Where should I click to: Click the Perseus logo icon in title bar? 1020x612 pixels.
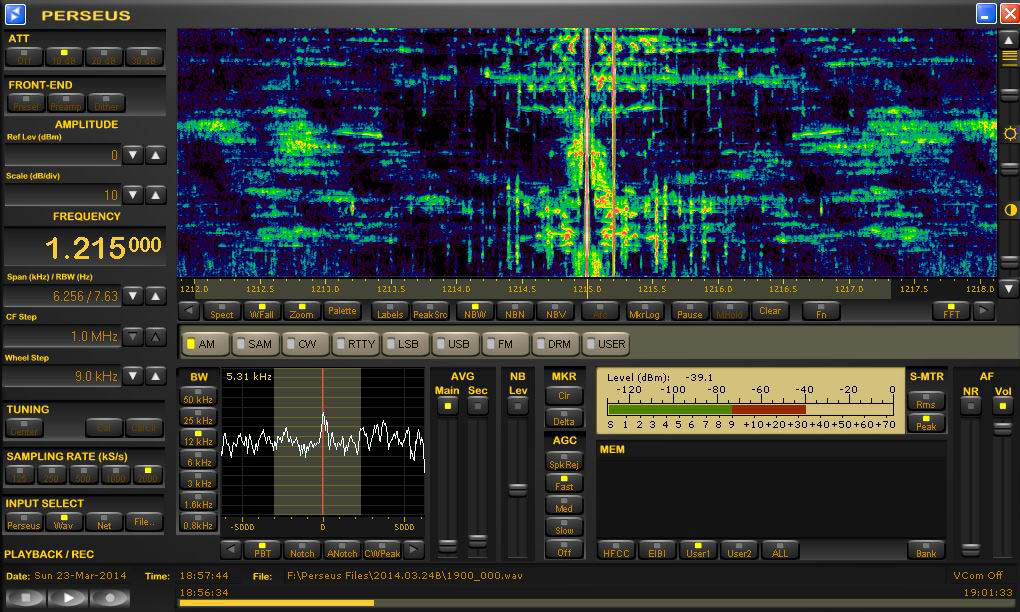point(15,14)
